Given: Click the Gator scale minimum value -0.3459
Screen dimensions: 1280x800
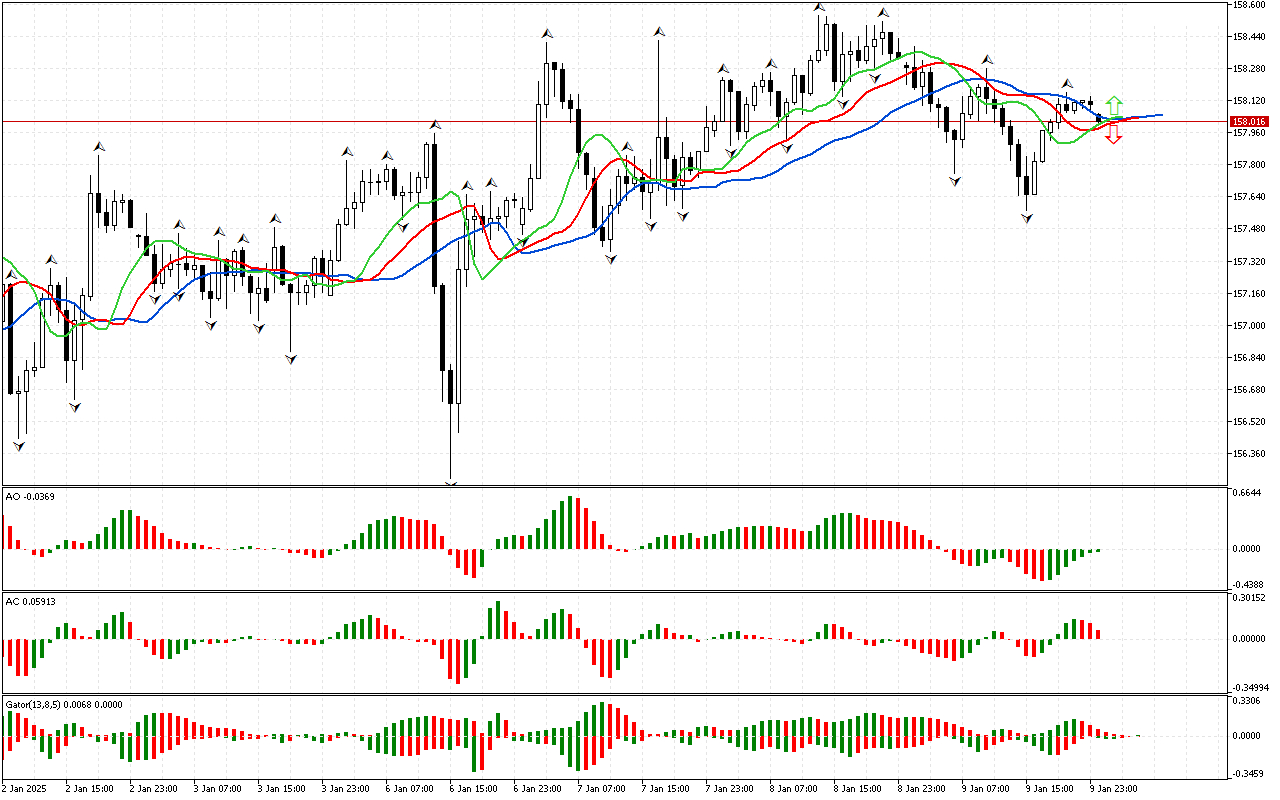Looking at the screenshot, I should click(x=1250, y=774).
